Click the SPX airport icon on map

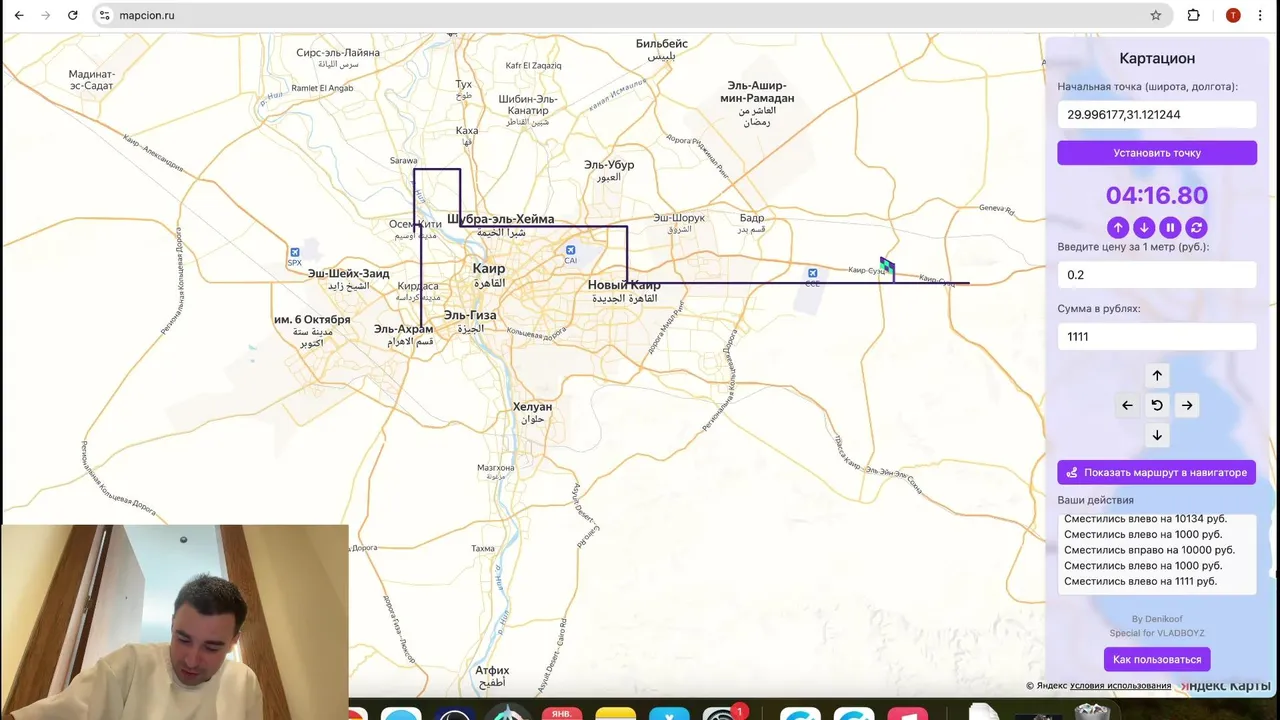(294, 253)
